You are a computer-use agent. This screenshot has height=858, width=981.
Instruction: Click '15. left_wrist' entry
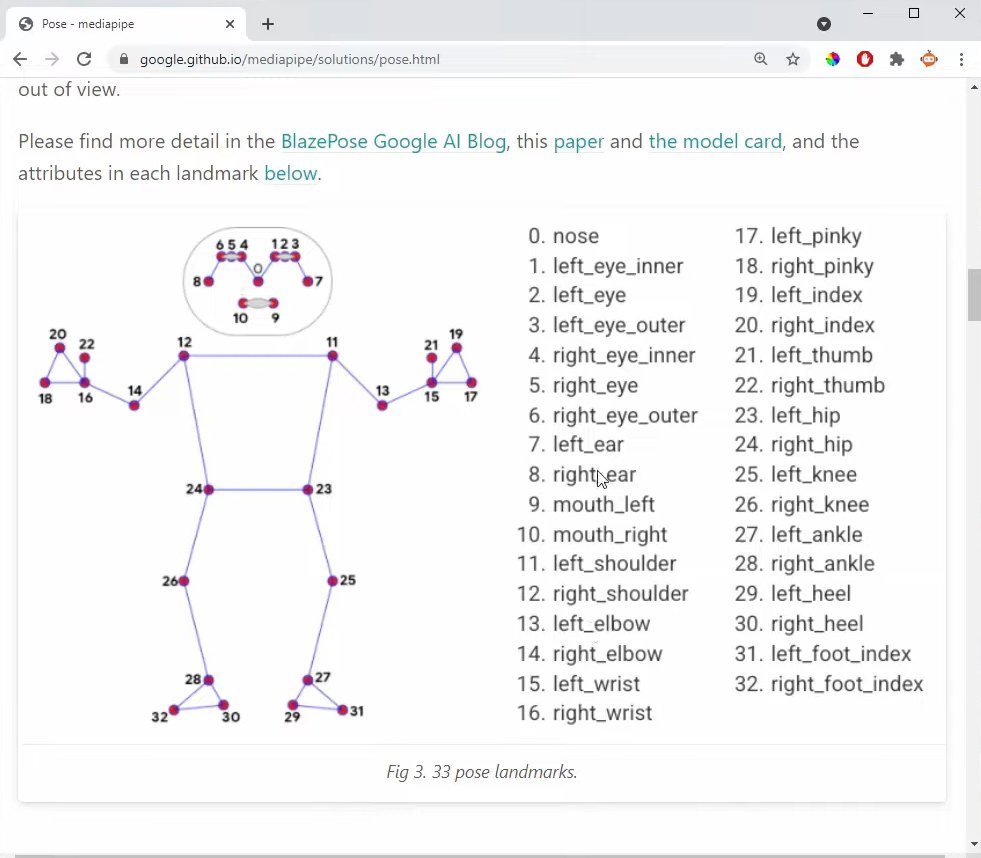579,684
